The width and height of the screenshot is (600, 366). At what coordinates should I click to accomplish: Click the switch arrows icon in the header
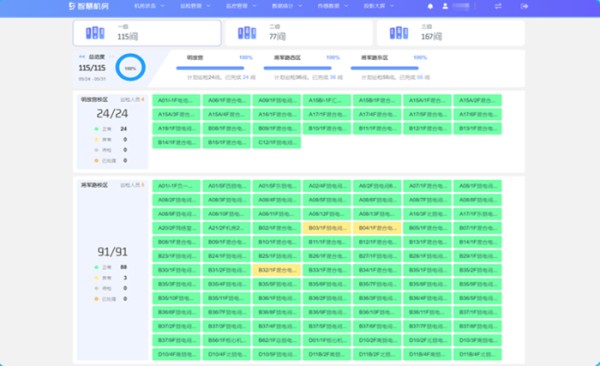coord(498,6)
